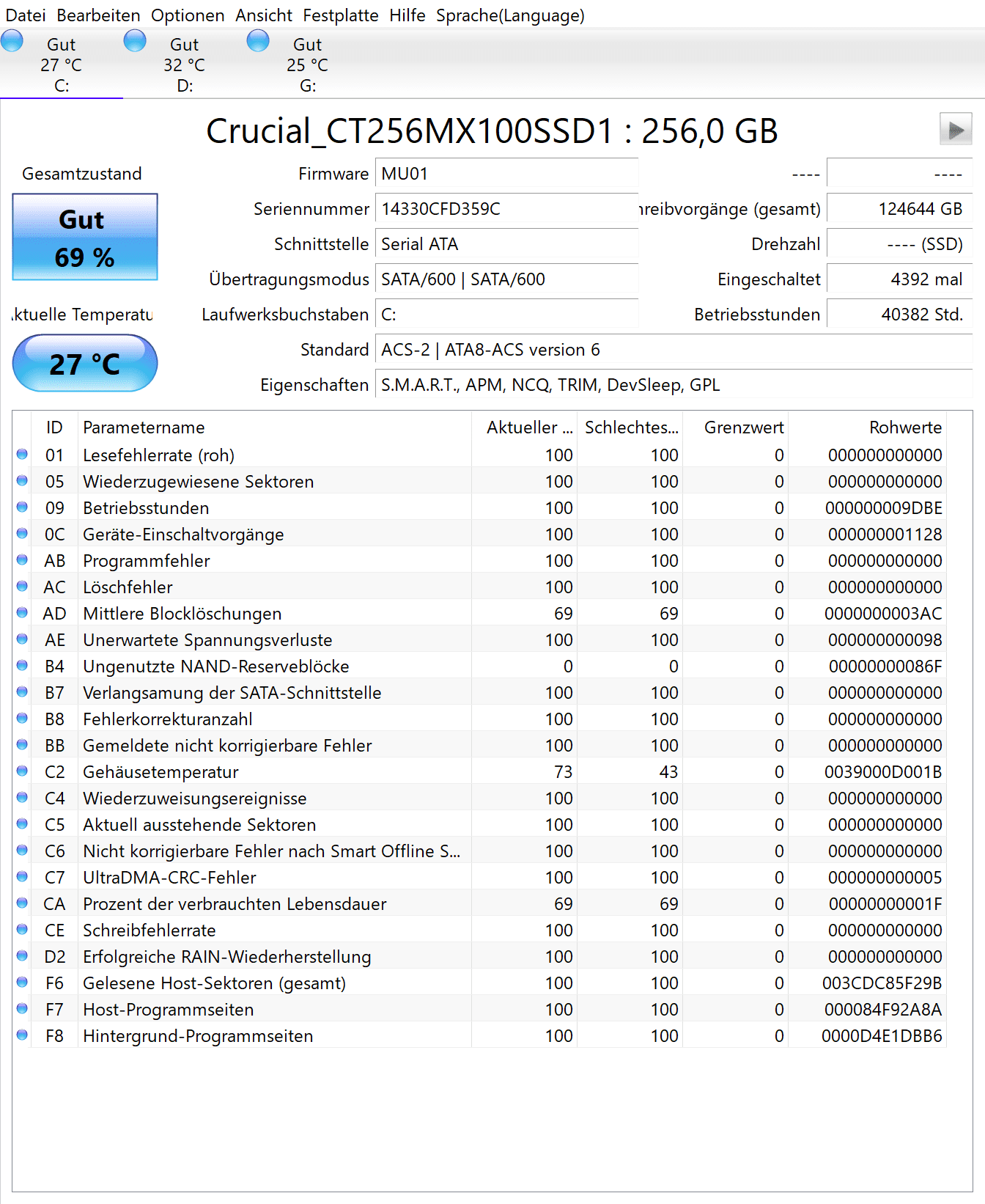Click status icon of row 0C Geräte-Einschaltvorgänge
The height and width of the screenshot is (1204, 985).
pos(22,534)
